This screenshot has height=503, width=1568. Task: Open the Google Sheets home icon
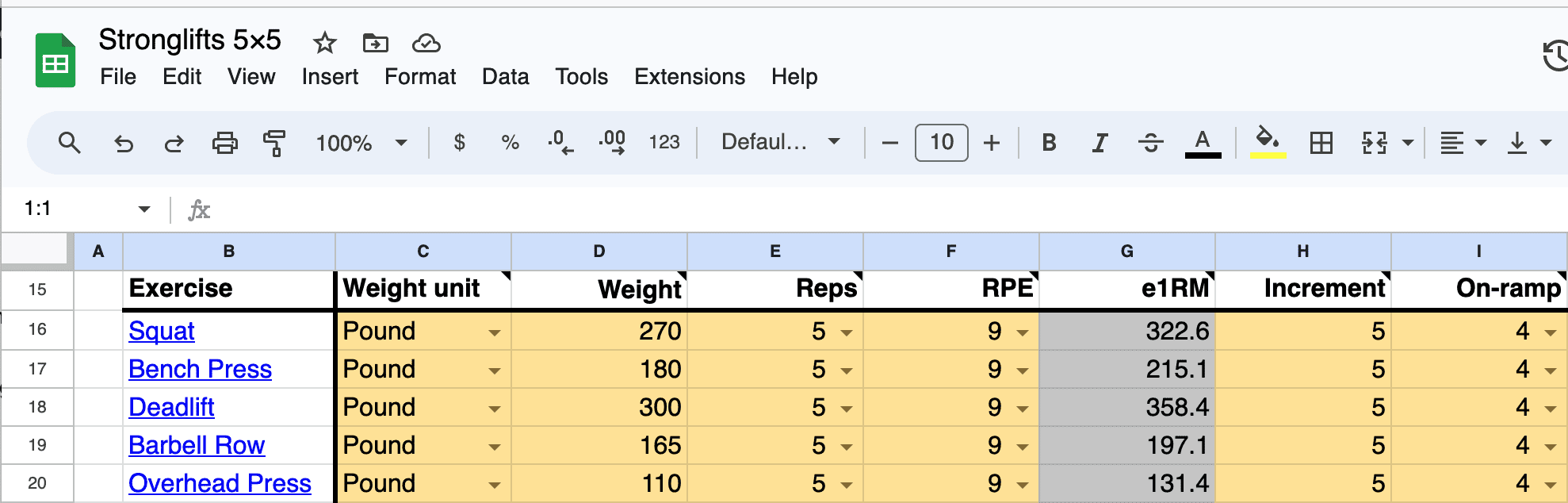tap(55, 60)
